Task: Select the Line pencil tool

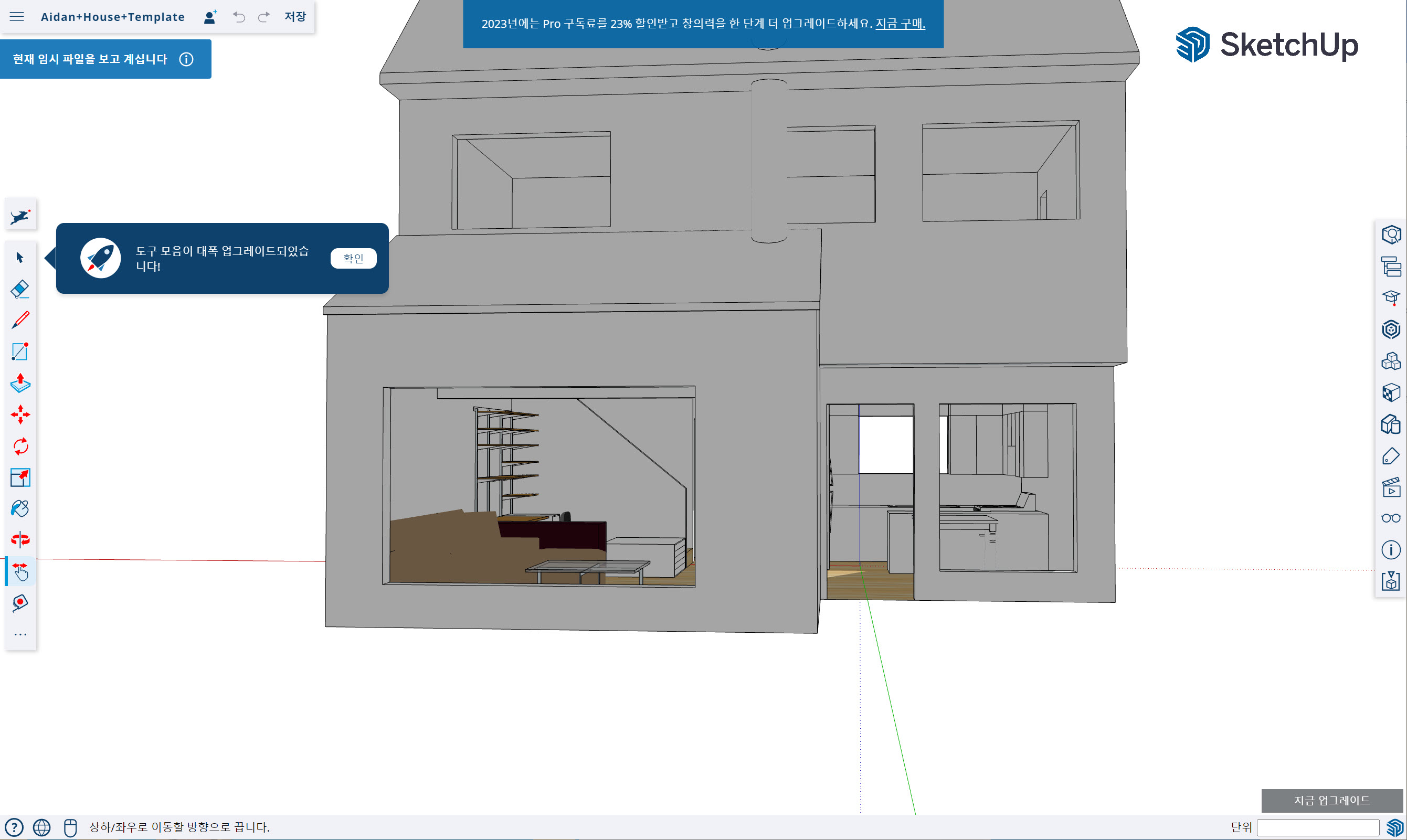Action: coord(20,321)
